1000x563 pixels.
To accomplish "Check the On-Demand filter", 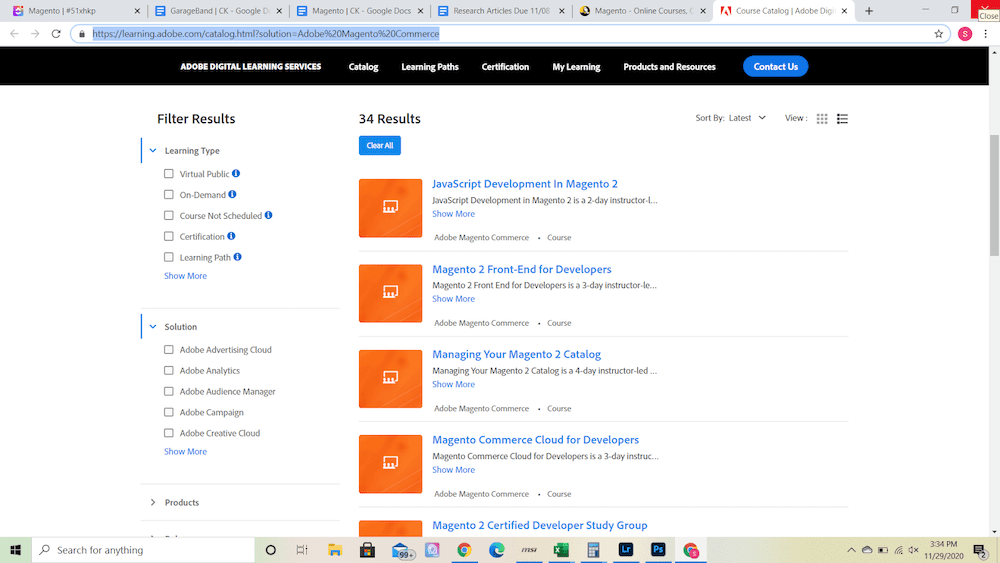I will pos(168,194).
